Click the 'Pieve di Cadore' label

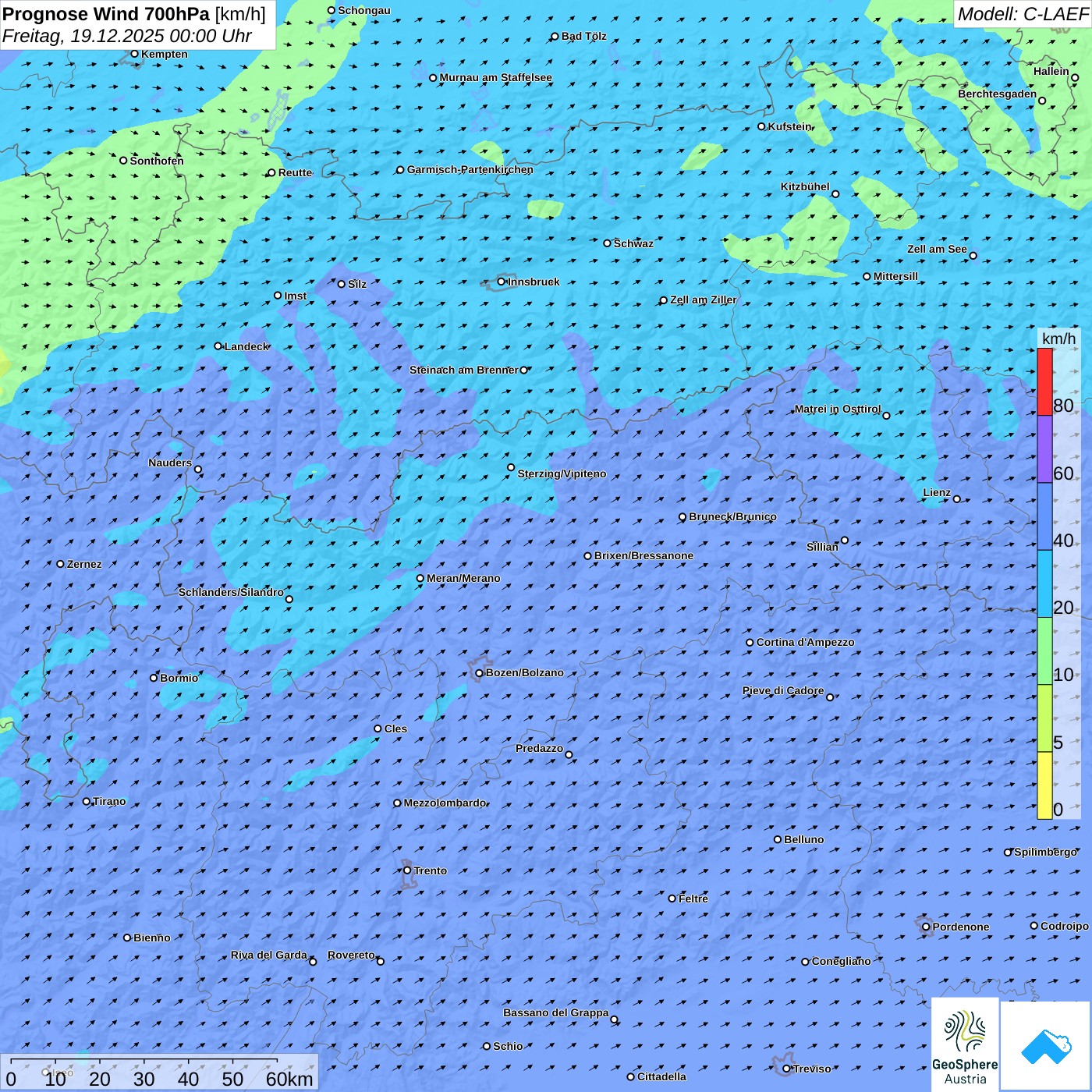782,690
